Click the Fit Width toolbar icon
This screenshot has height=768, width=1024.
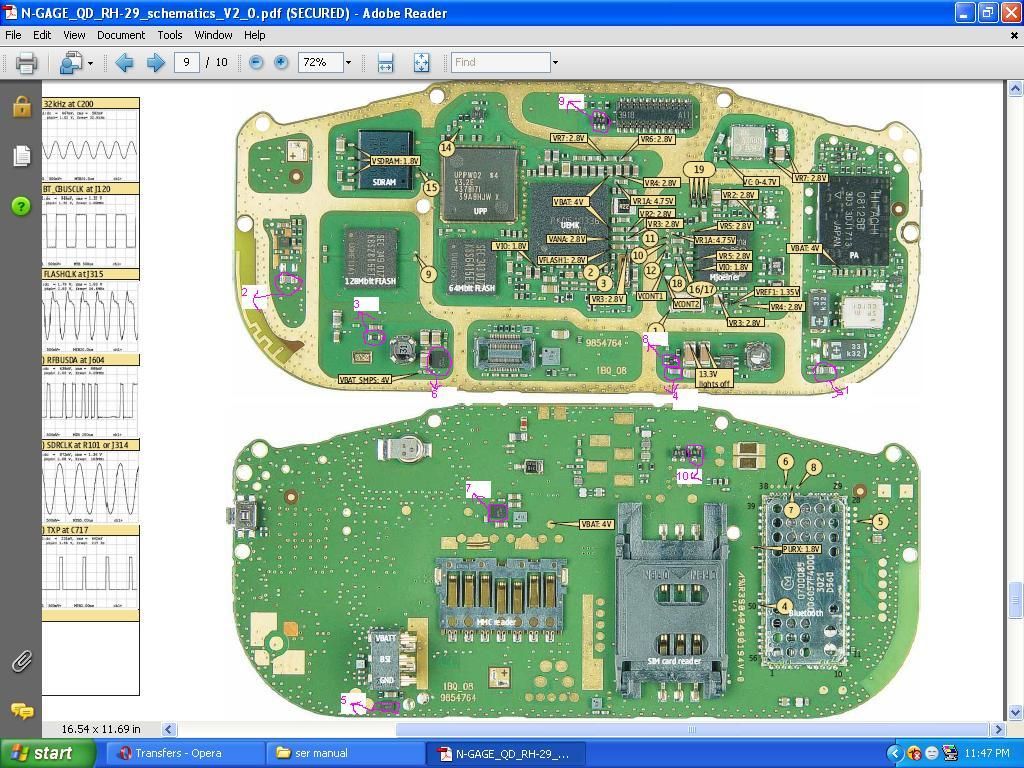385,63
